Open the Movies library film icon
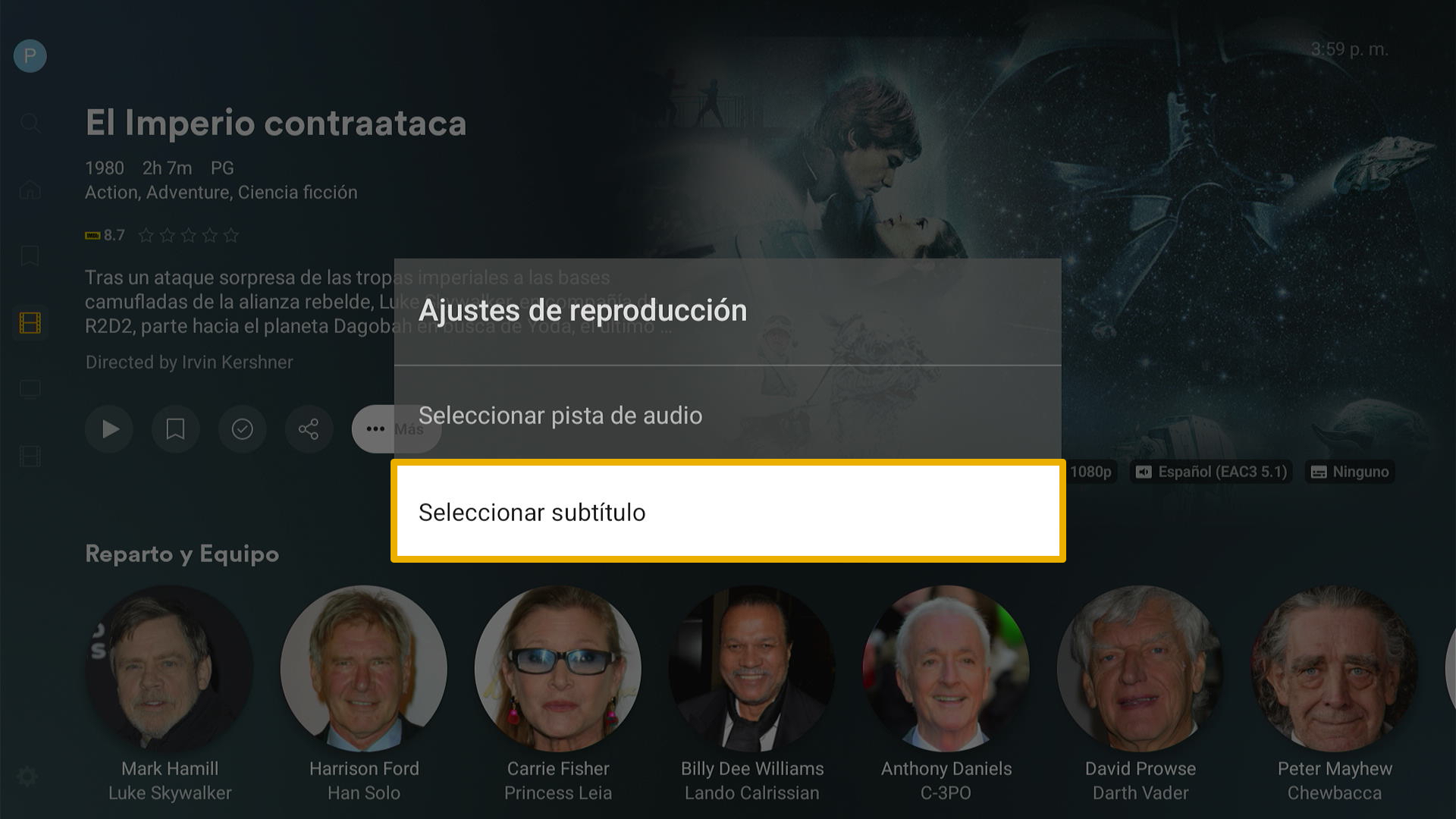 pyautogui.click(x=30, y=323)
